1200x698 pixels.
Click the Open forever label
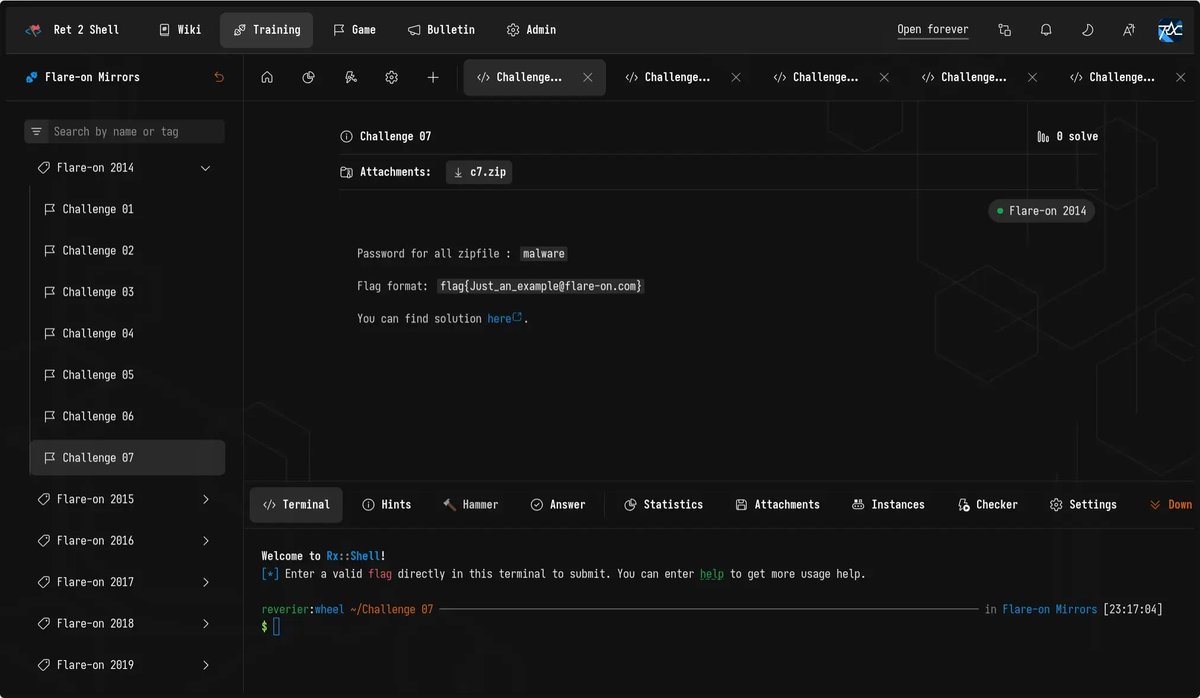pos(933,30)
